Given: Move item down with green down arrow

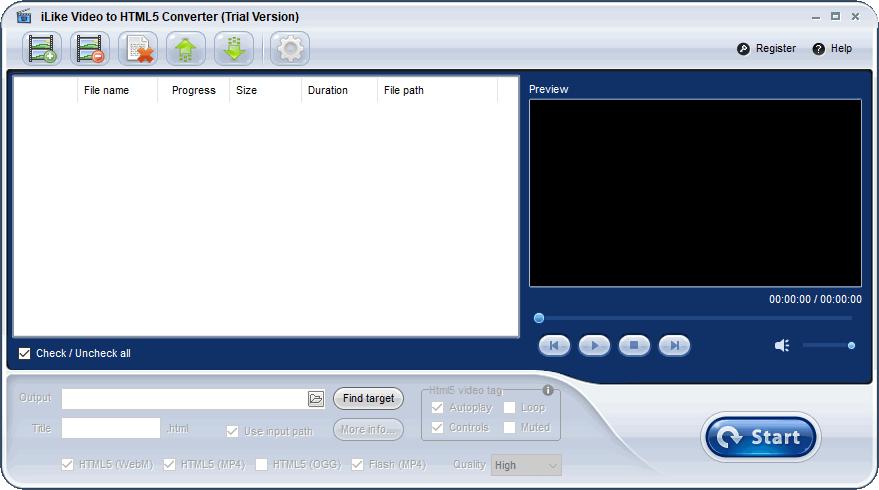Looking at the screenshot, I should 234,49.
